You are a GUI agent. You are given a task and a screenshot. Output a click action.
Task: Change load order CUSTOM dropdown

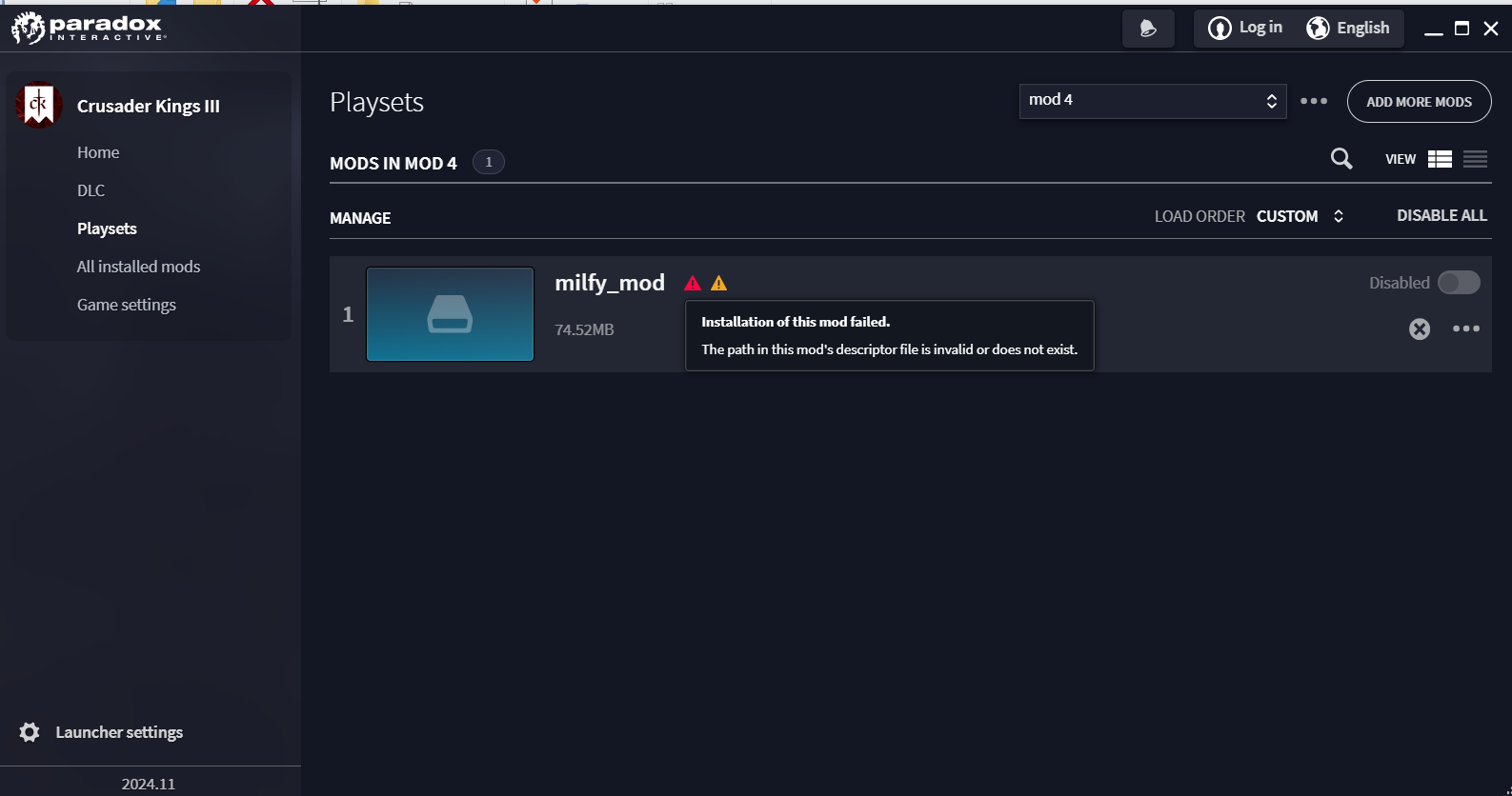point(1300,216)
